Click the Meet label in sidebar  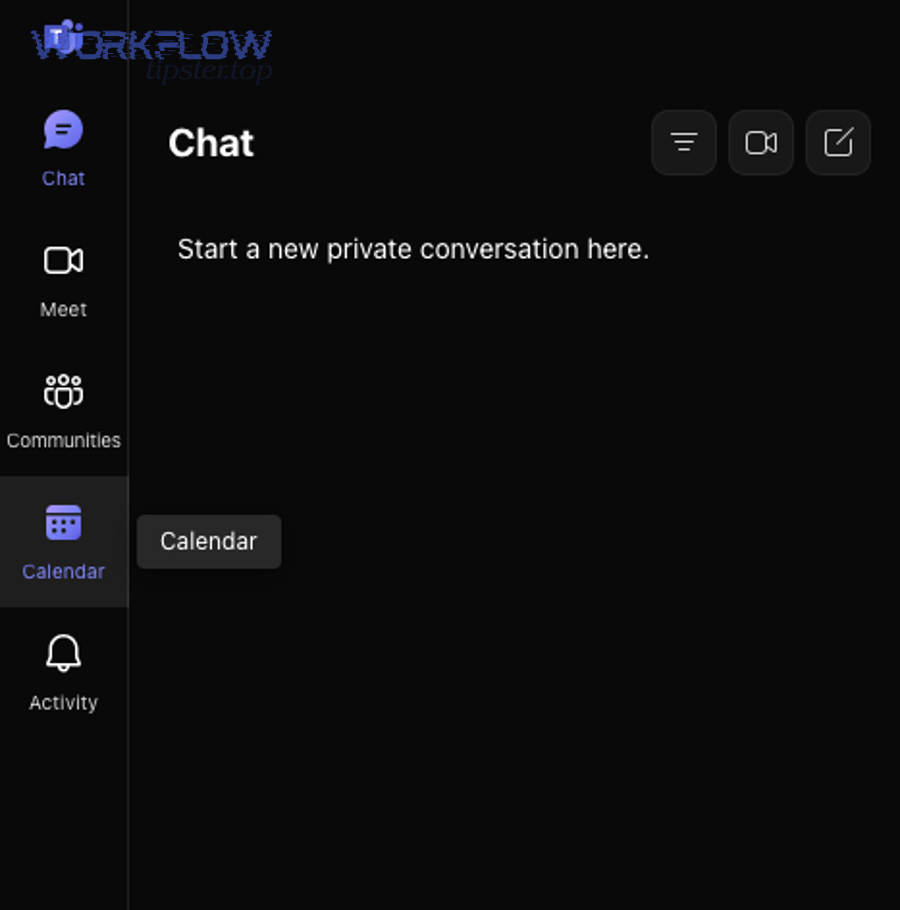[63, 309]
